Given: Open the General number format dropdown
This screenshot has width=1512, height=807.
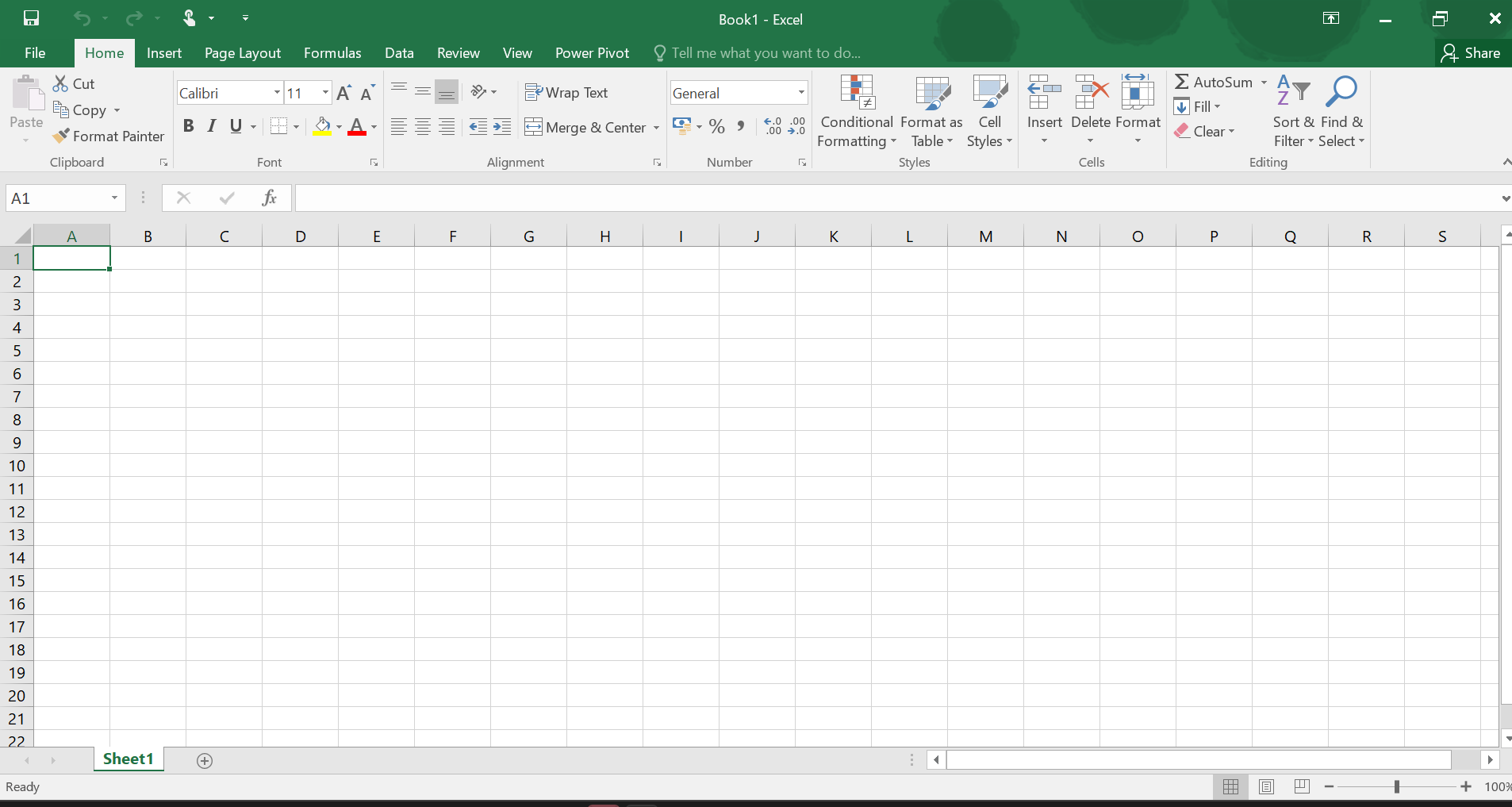Looking at the screenshot, I should (801, 93).
